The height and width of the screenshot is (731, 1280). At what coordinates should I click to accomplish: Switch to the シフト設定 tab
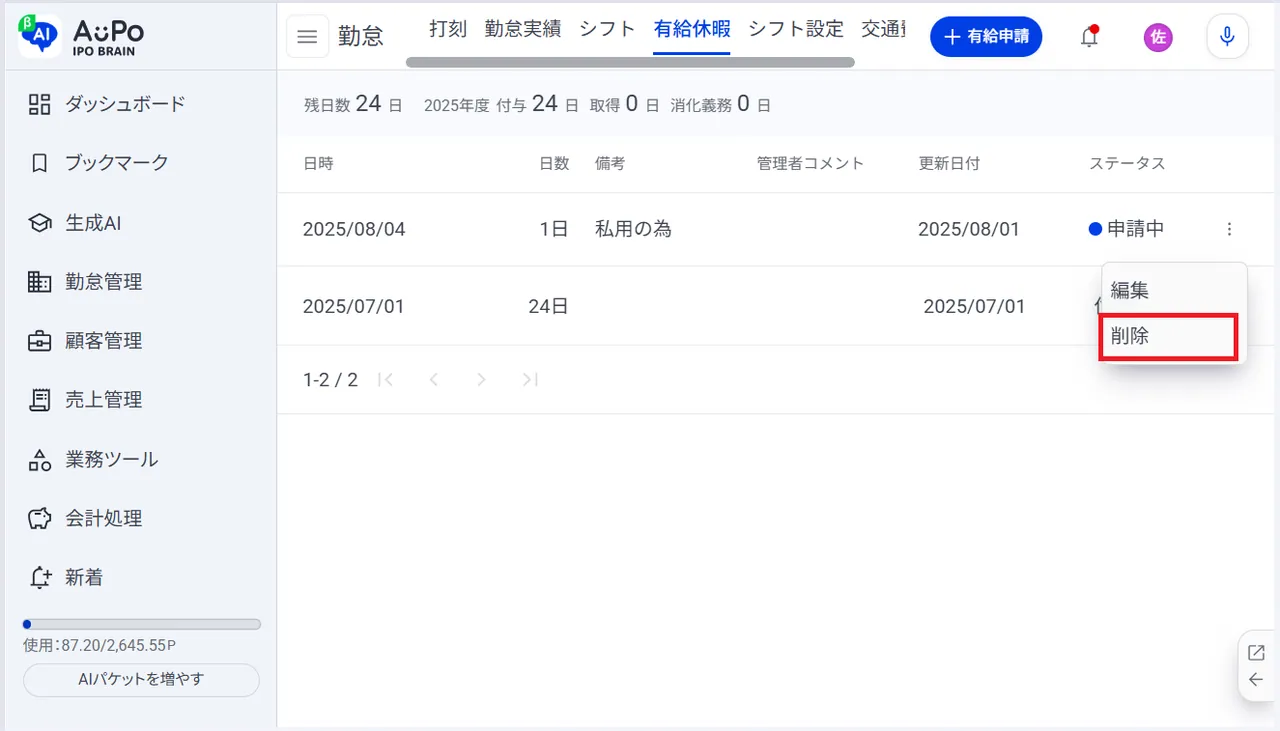pyautogui.click(x=796, y=29)
